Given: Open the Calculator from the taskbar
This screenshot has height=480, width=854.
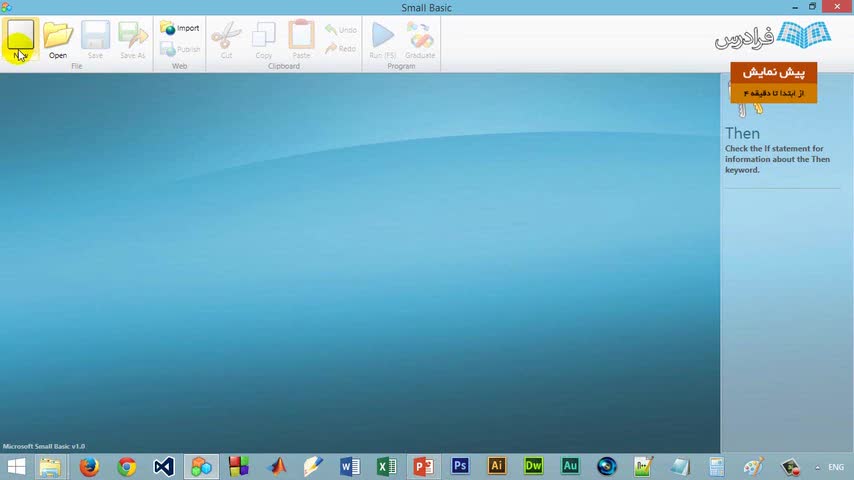Looking at the screenshot, I should click(x=717, y=467).
